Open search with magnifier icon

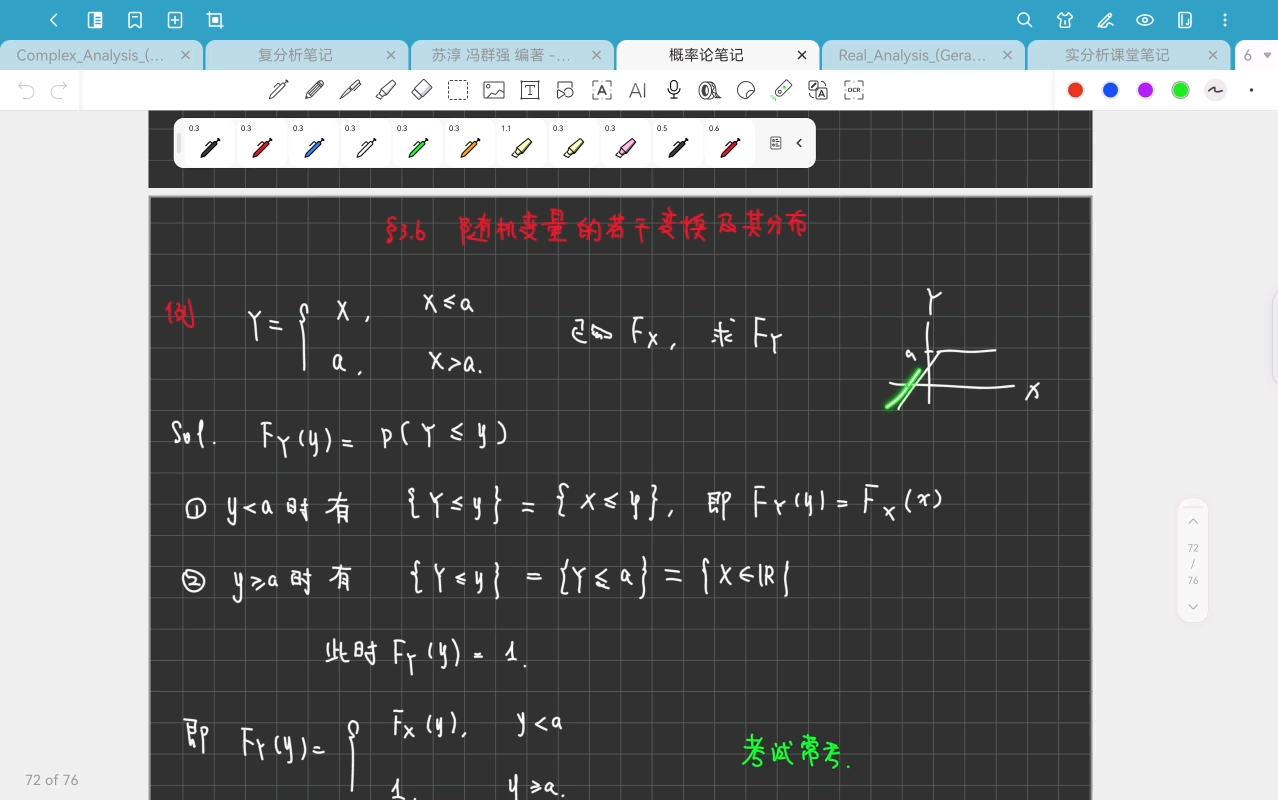click(x=1025, y=20)
